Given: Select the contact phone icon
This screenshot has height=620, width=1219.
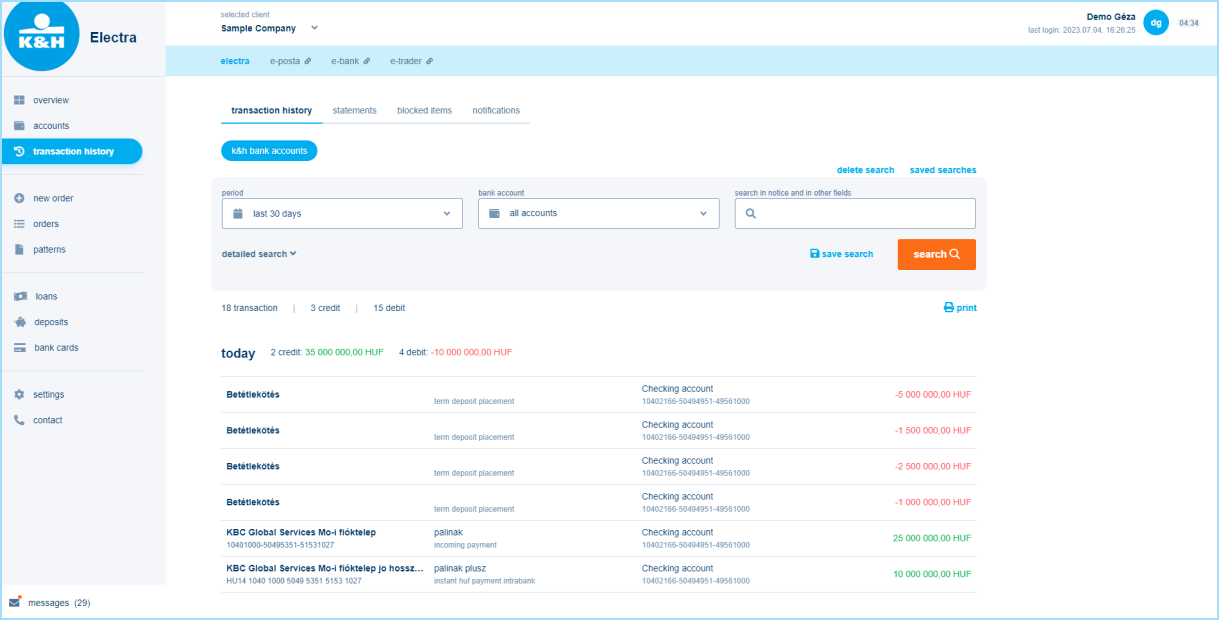Looking at the screenshot, I should (x=20, y=419).
